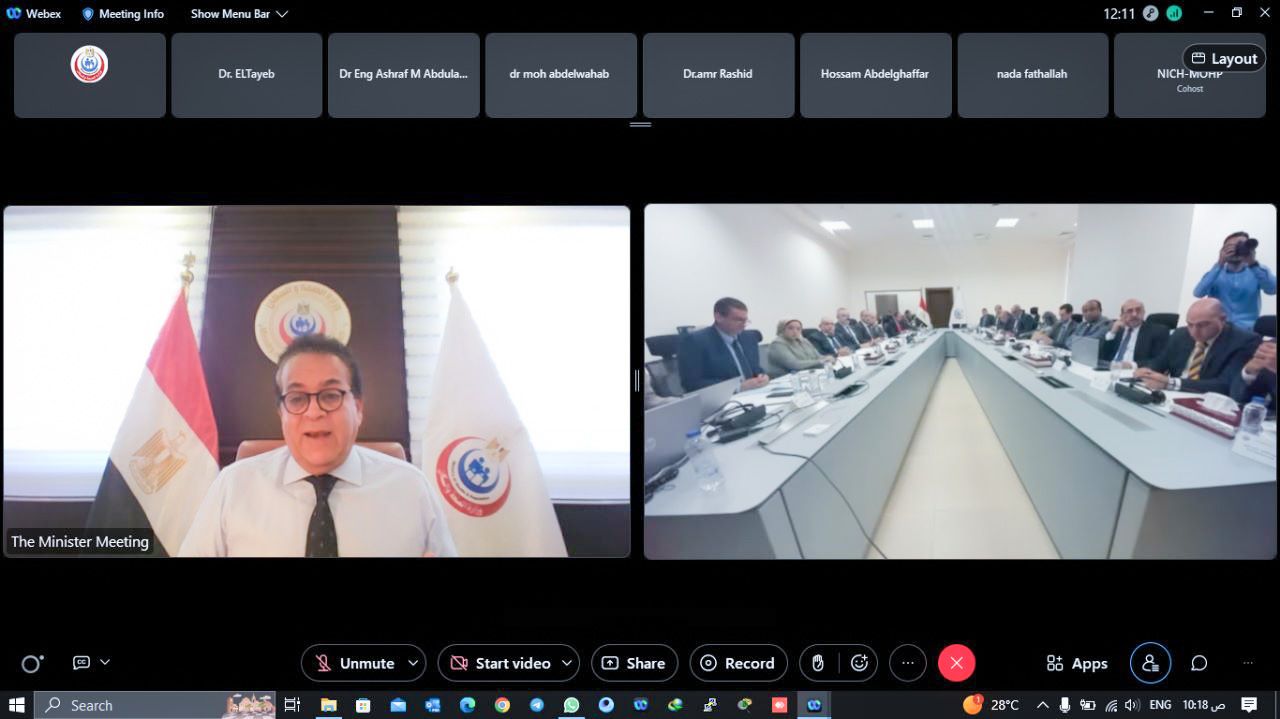This screenshot has width=1280, height=719.
Task: Open the closed captions dropdown arrow
Action: pos(105,662)
